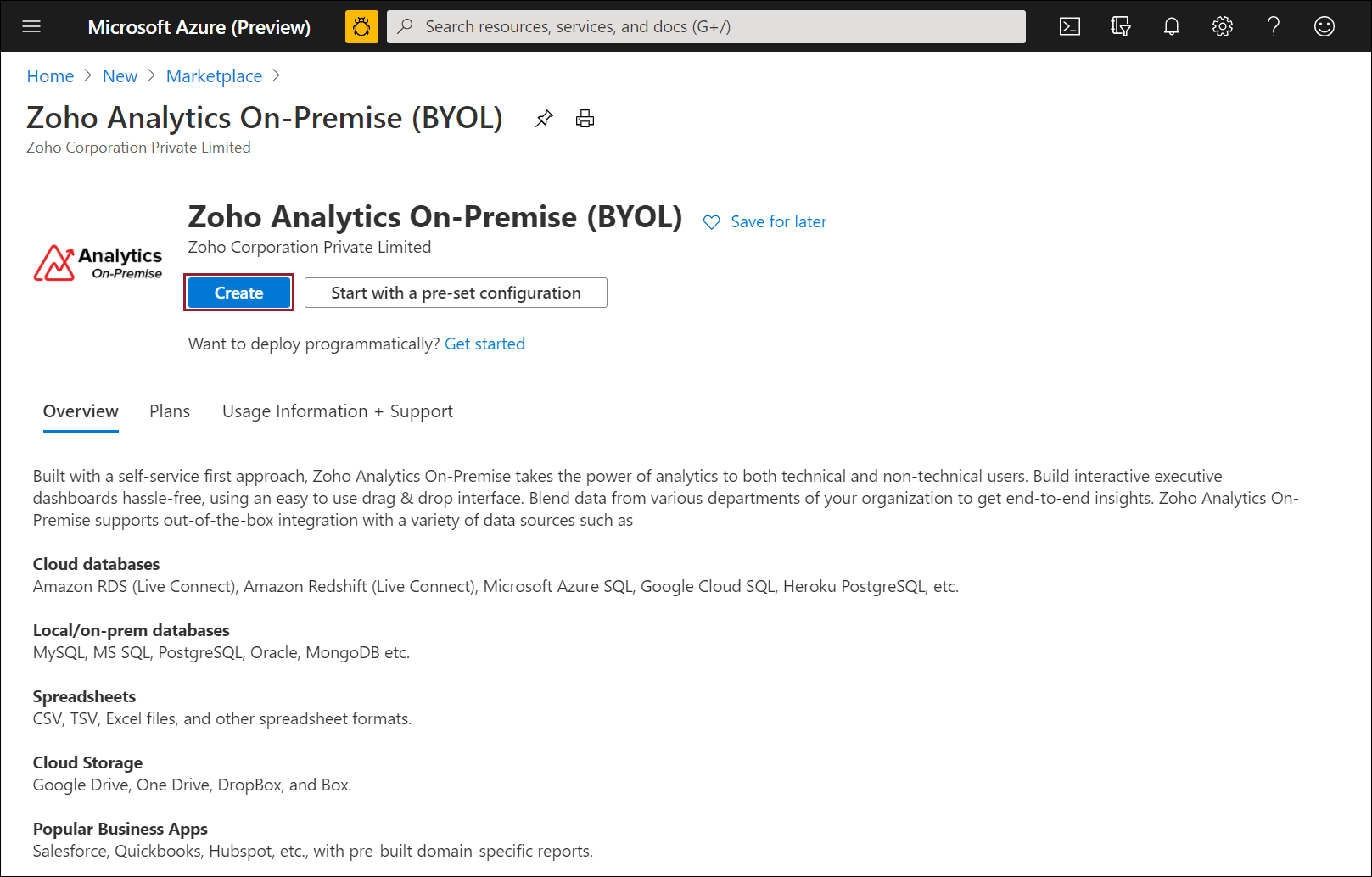The image size is (1372, 877).
Task: Click the Zoho Analytics On-Premise logo
Action: (x=98, y=263)
